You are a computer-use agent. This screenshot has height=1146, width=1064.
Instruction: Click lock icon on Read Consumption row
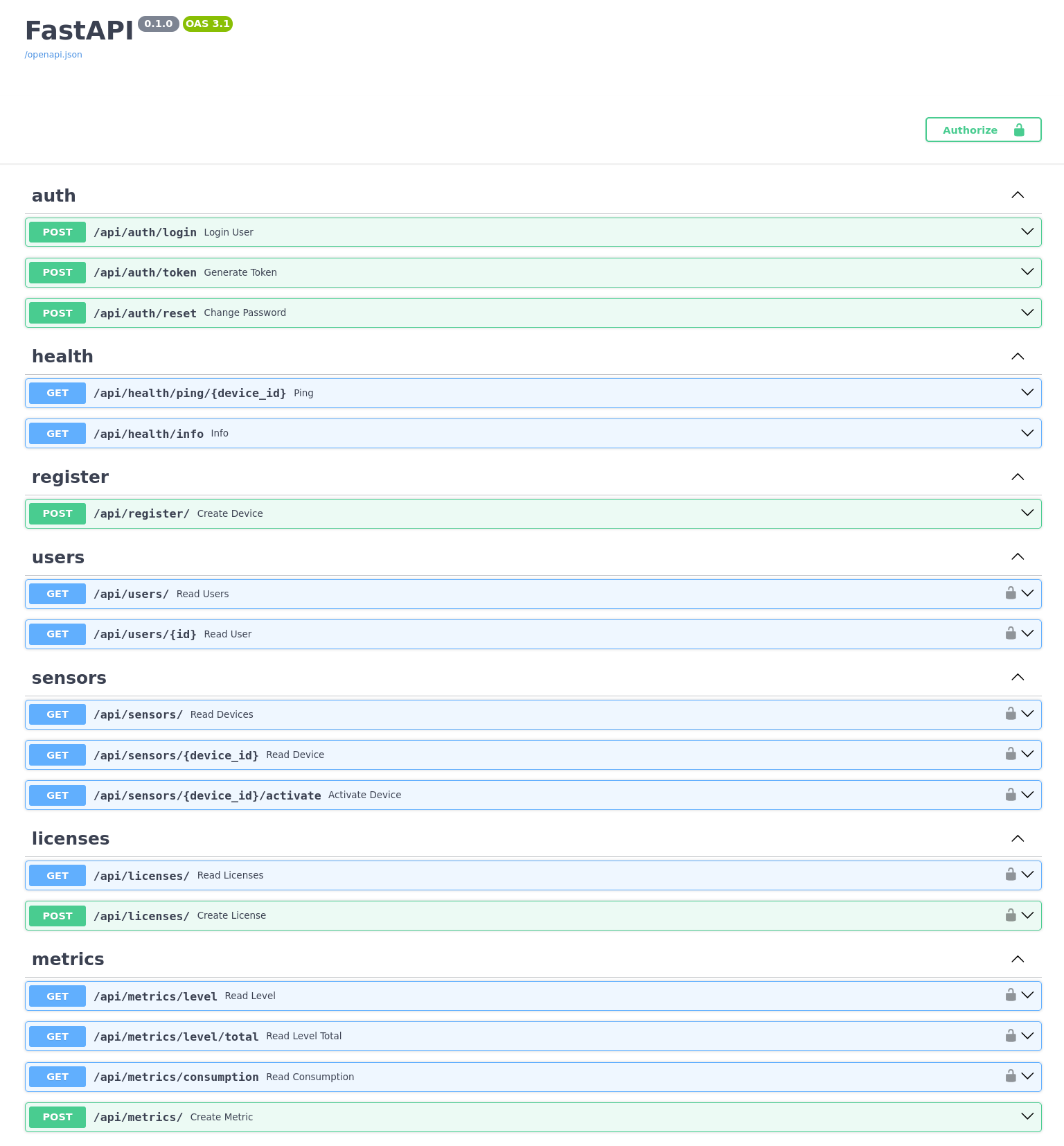pyautogui.click(x=1011, y=1076)
